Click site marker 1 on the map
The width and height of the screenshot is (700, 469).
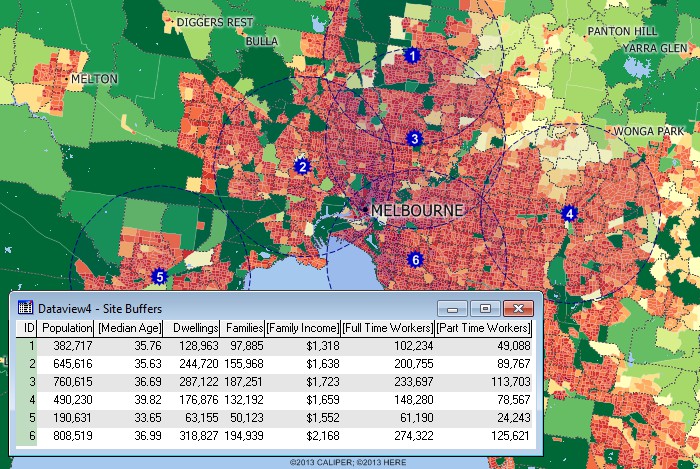(x=412, y=56)
